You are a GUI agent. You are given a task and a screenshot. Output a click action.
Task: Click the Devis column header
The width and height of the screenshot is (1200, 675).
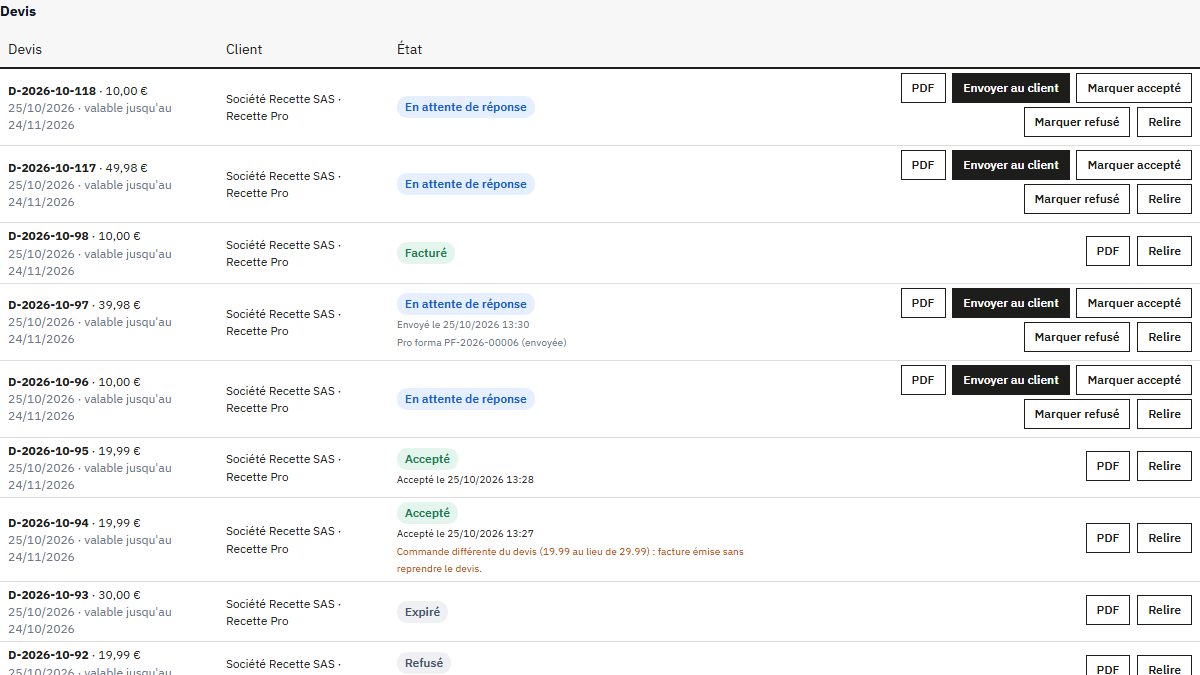25,49
